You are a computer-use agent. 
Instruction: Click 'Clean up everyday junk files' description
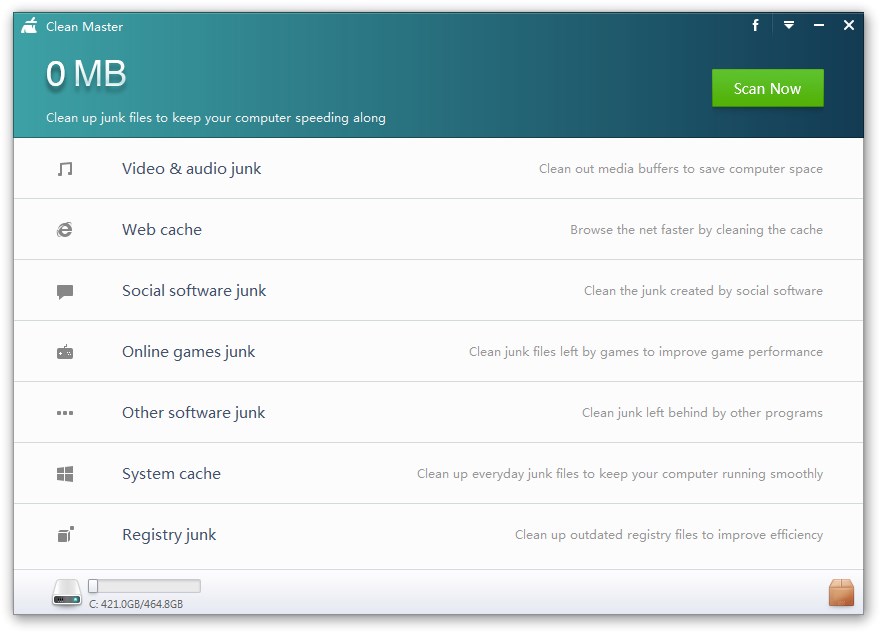tap(620, 474)
